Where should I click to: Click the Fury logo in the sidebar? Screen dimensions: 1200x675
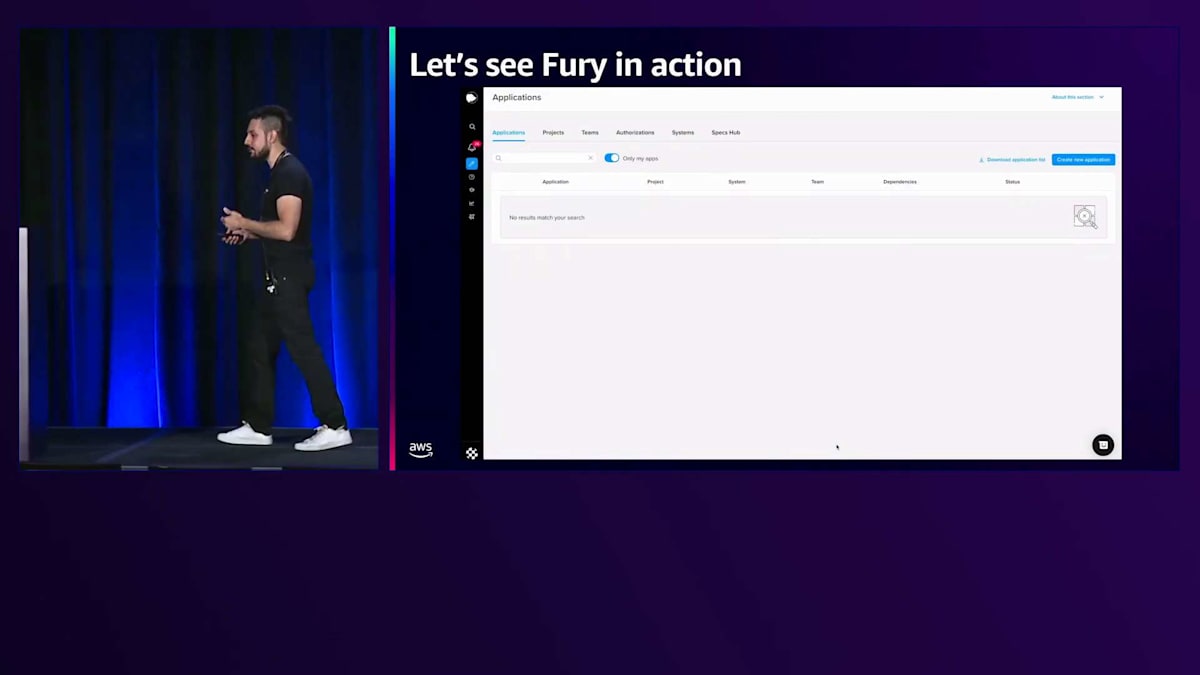(x=472, y=98)
